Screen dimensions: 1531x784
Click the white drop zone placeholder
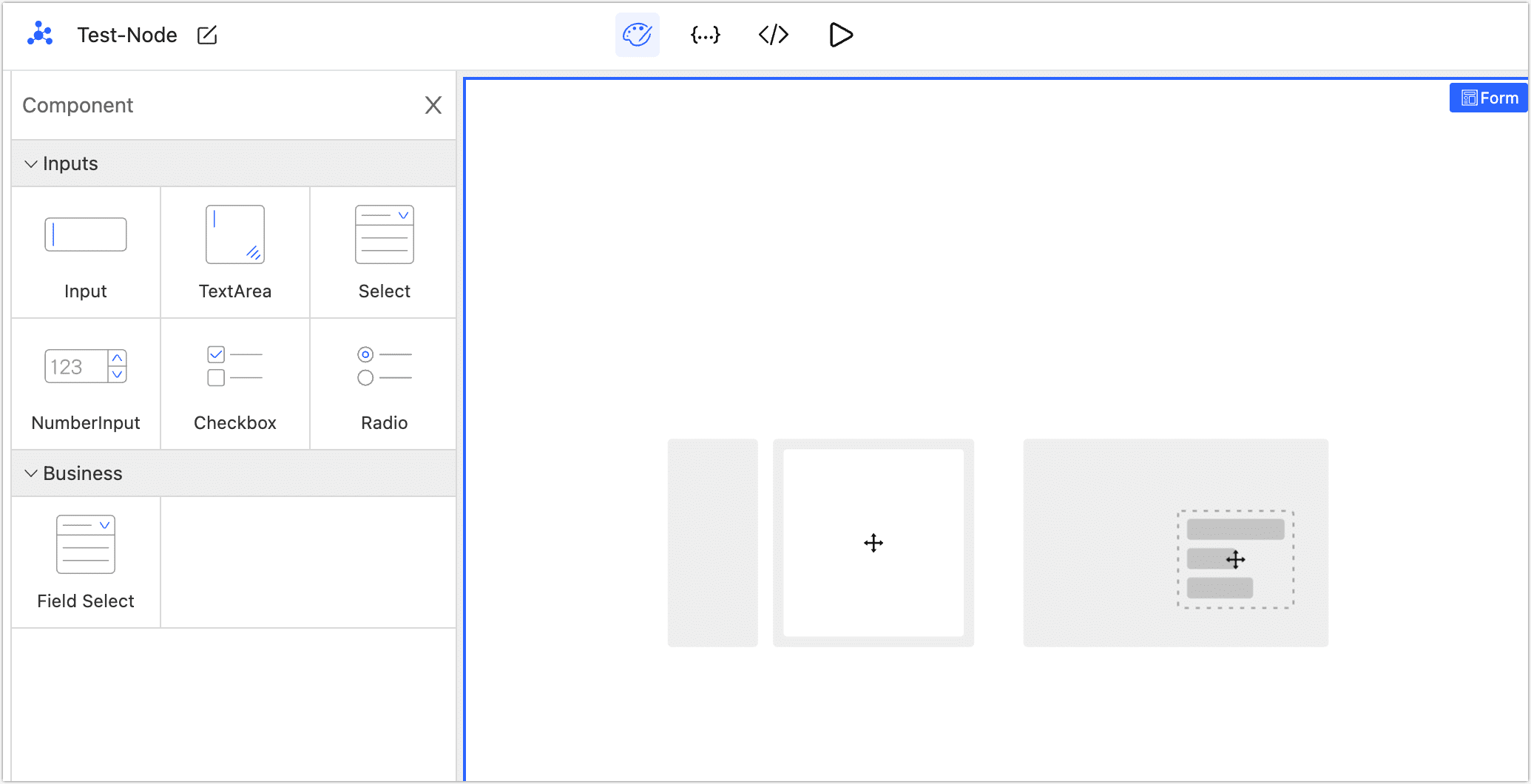tap(873, 543)
